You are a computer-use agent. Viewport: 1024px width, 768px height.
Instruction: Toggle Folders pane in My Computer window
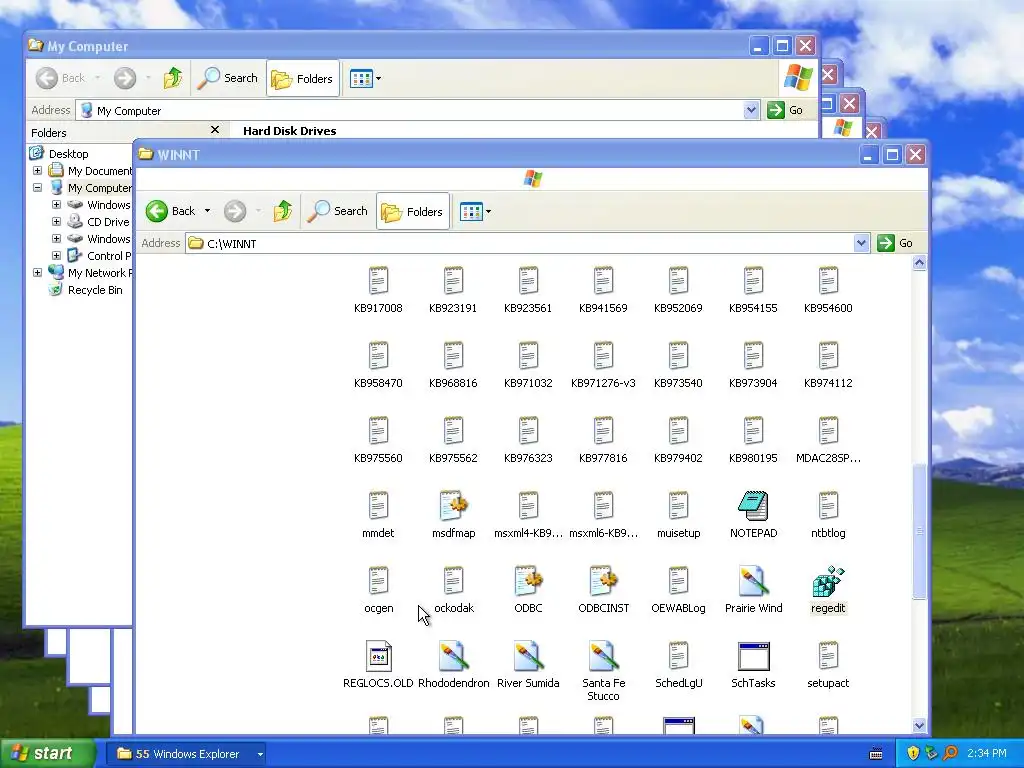click(x=303, y=78)
